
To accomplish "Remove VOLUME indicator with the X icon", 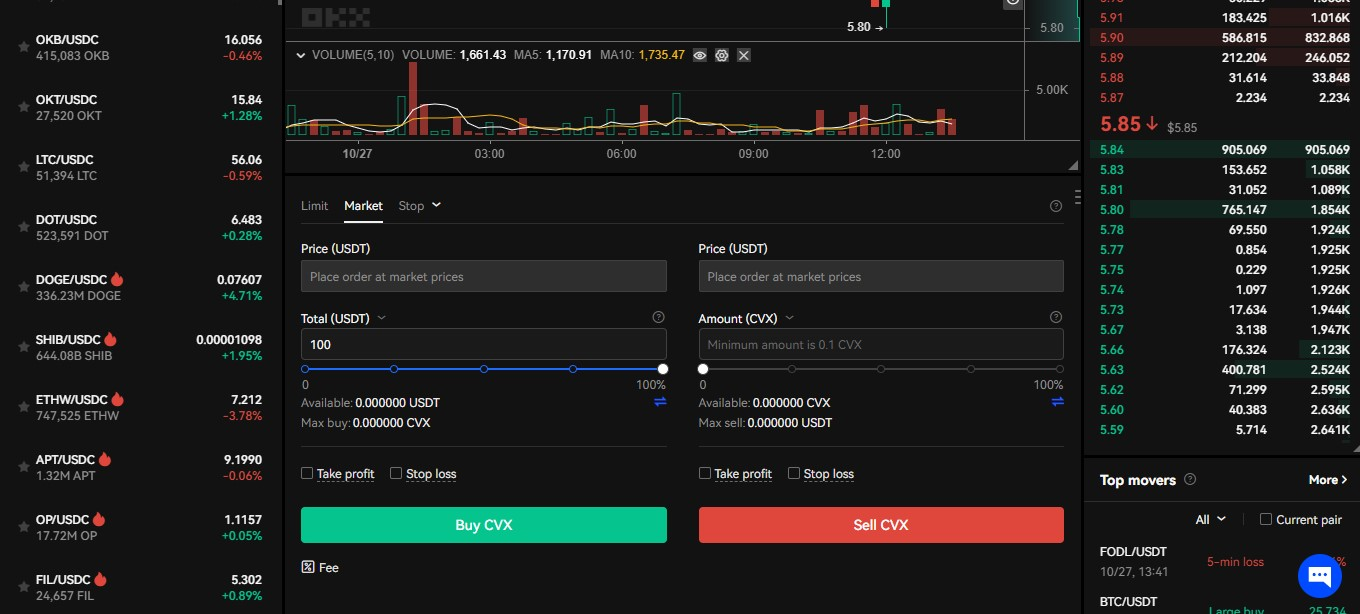I will coord(744,55).
